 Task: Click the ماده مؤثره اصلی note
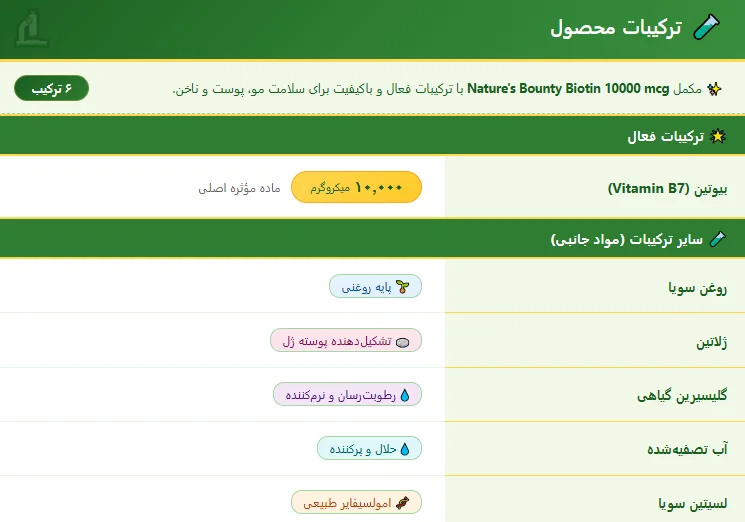[239, 188]
